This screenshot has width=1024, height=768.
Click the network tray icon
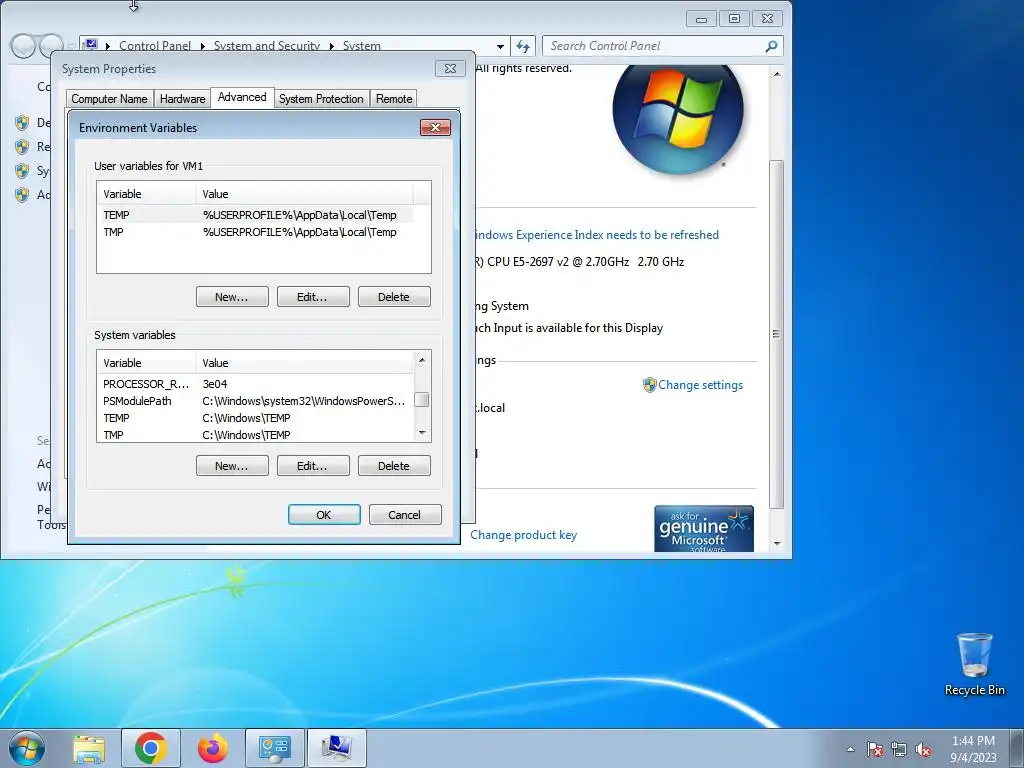coord(899,750)
